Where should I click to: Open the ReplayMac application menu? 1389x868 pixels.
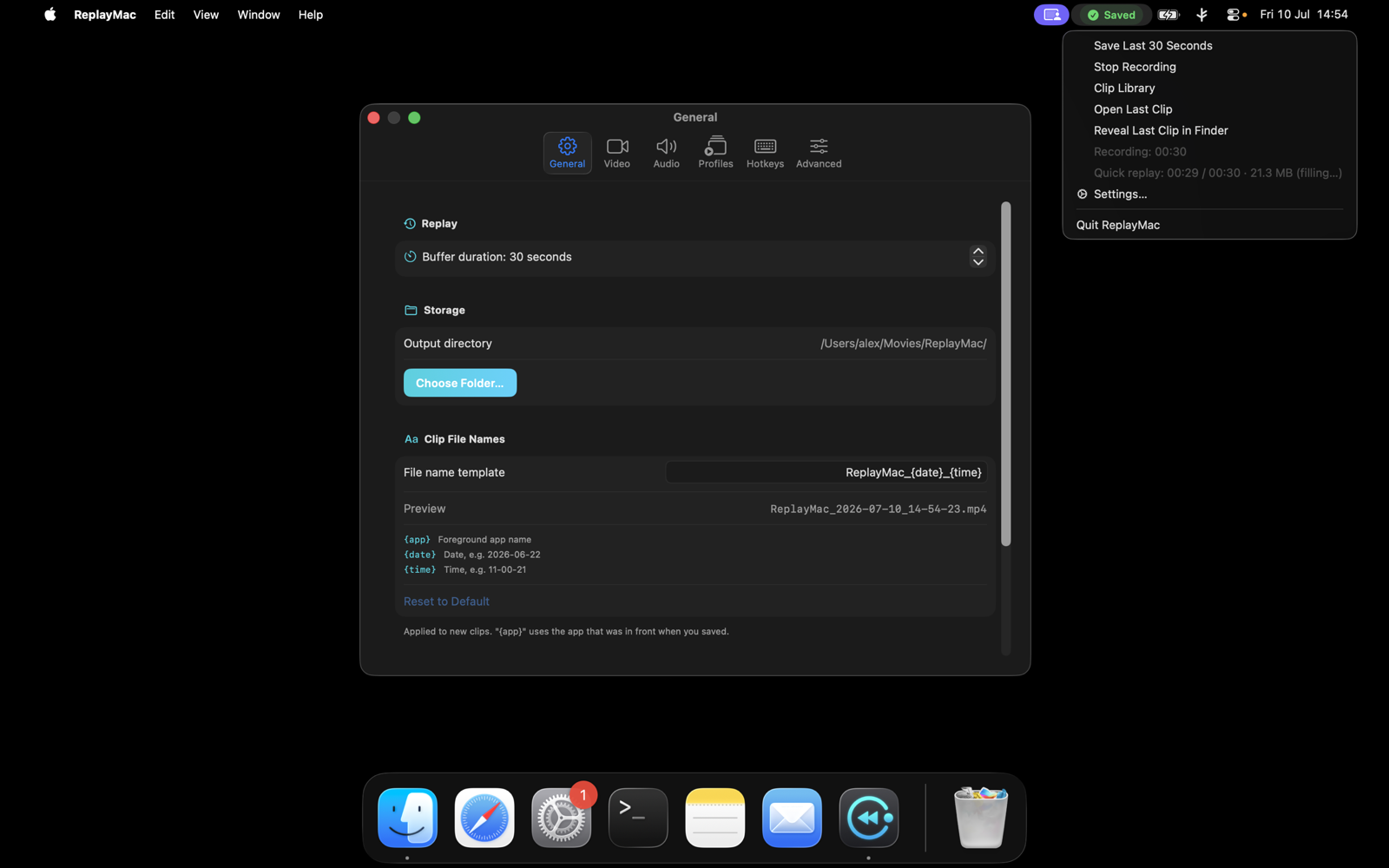(105, 15)
